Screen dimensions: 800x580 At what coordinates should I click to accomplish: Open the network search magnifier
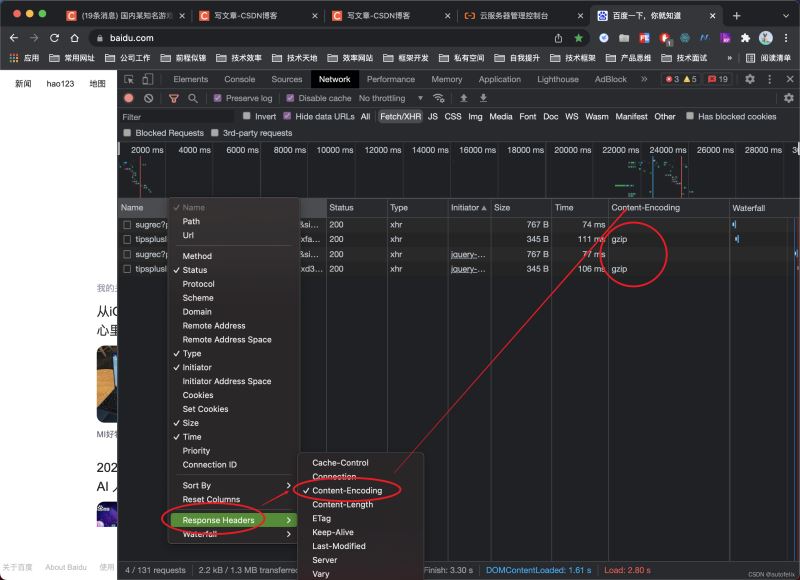tap(193, 98)
